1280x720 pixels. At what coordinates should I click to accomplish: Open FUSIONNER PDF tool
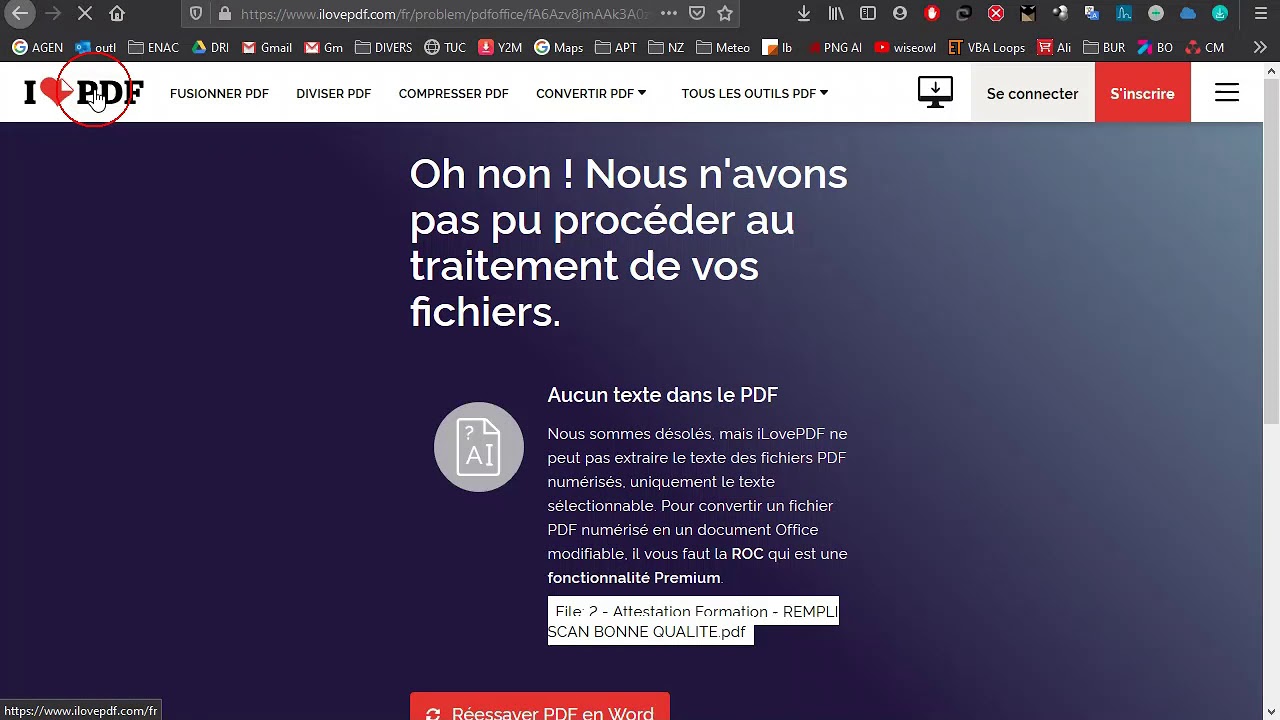(219, 93)
